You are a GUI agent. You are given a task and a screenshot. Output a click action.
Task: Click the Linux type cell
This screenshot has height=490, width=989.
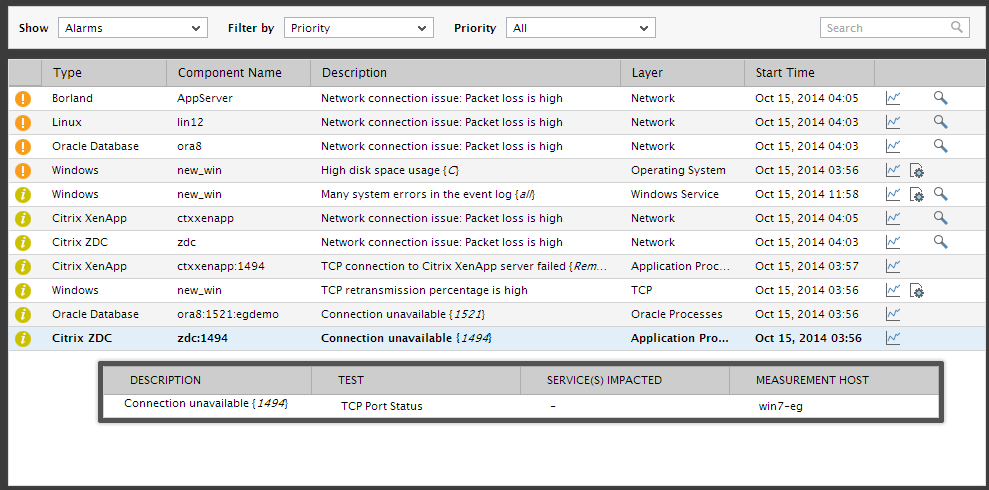coord(66,122)
